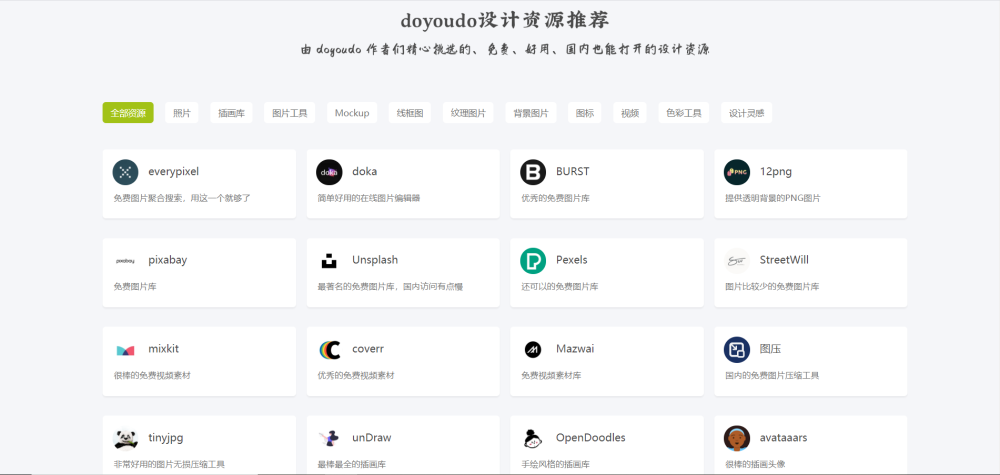Click the BURST logo icon

[533, 172]
